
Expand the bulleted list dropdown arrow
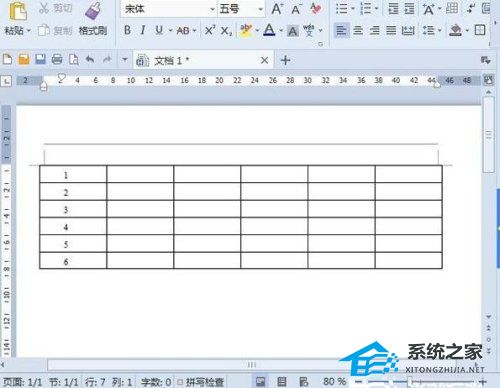pos(353,9)
